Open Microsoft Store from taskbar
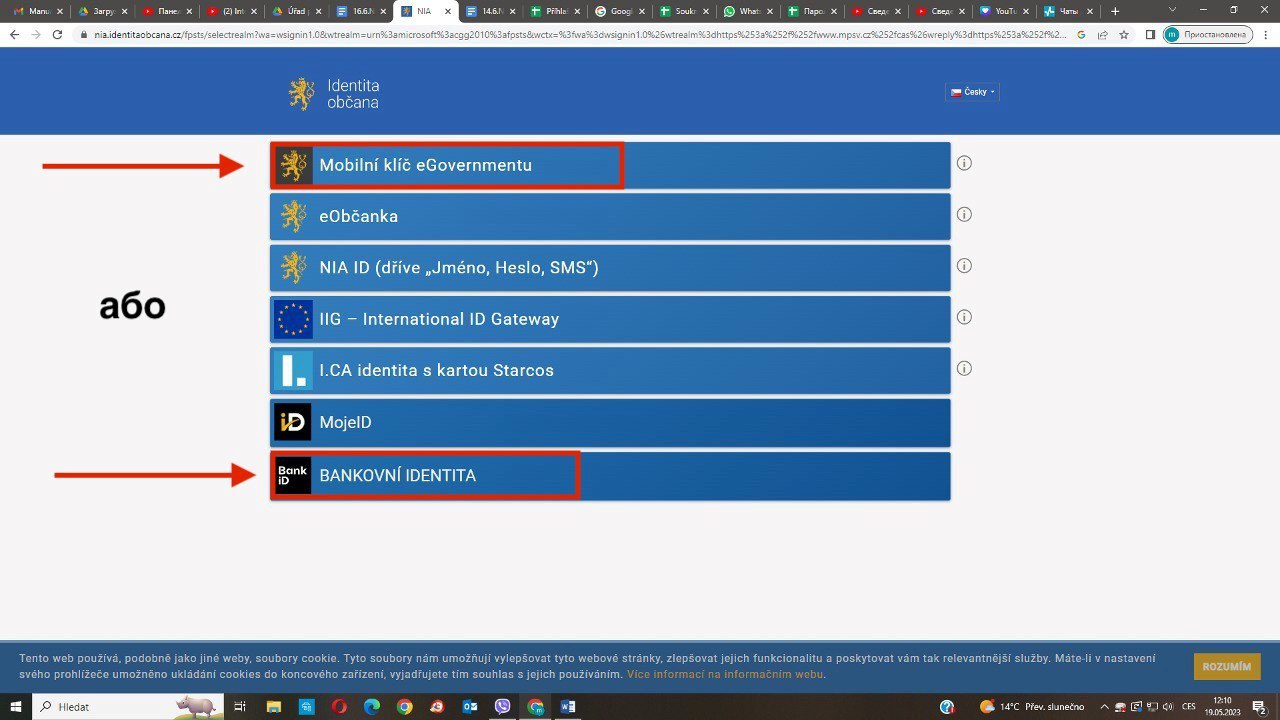 click(307, 707)
